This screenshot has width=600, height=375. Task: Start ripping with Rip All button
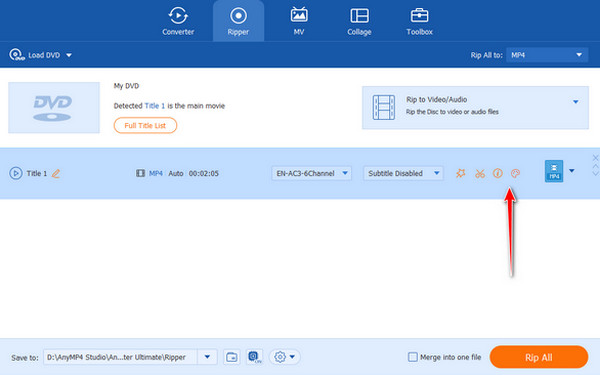(539, 357)
